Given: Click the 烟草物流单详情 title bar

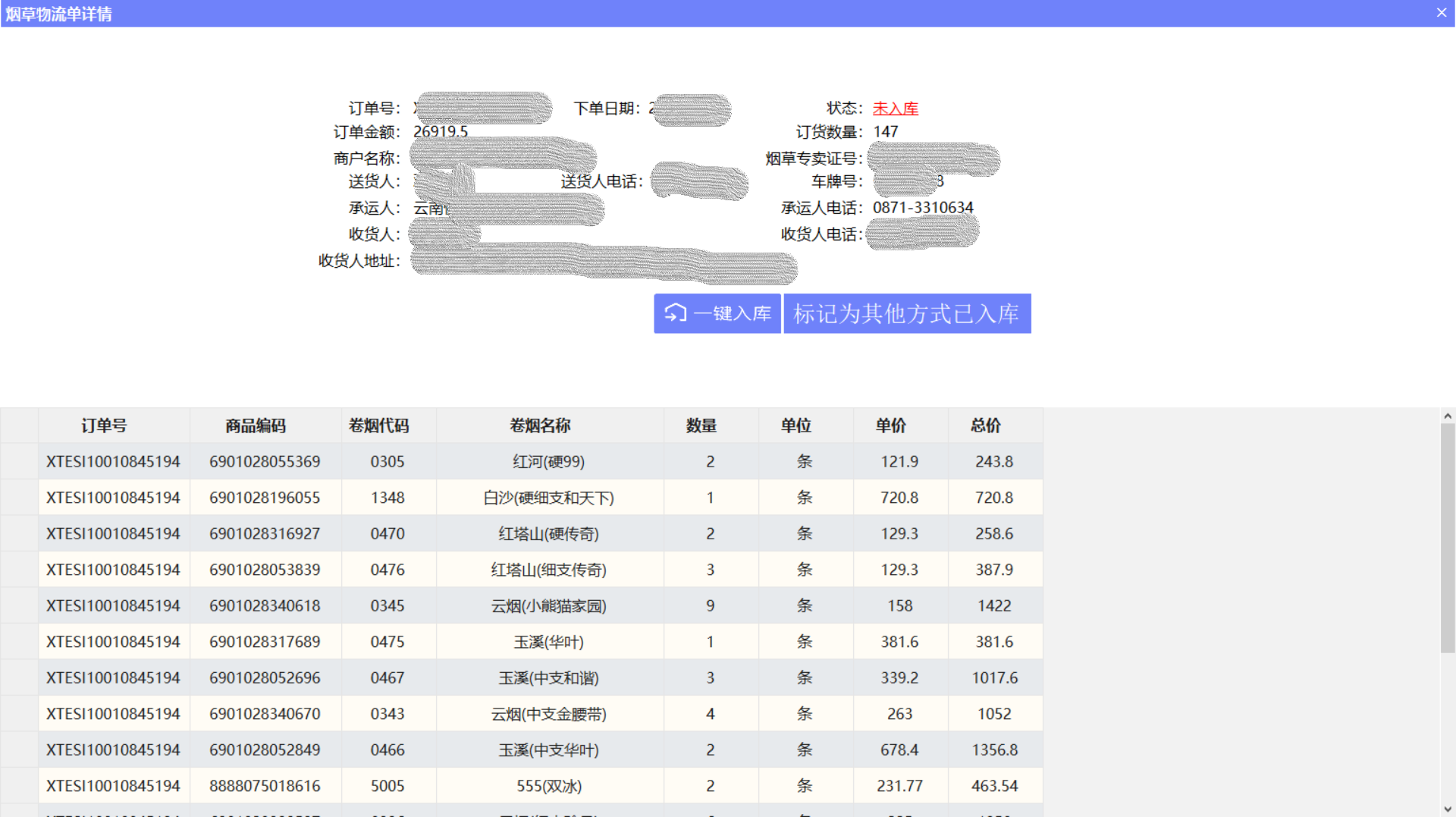Looking at the screenshot, I should point(59,12).
